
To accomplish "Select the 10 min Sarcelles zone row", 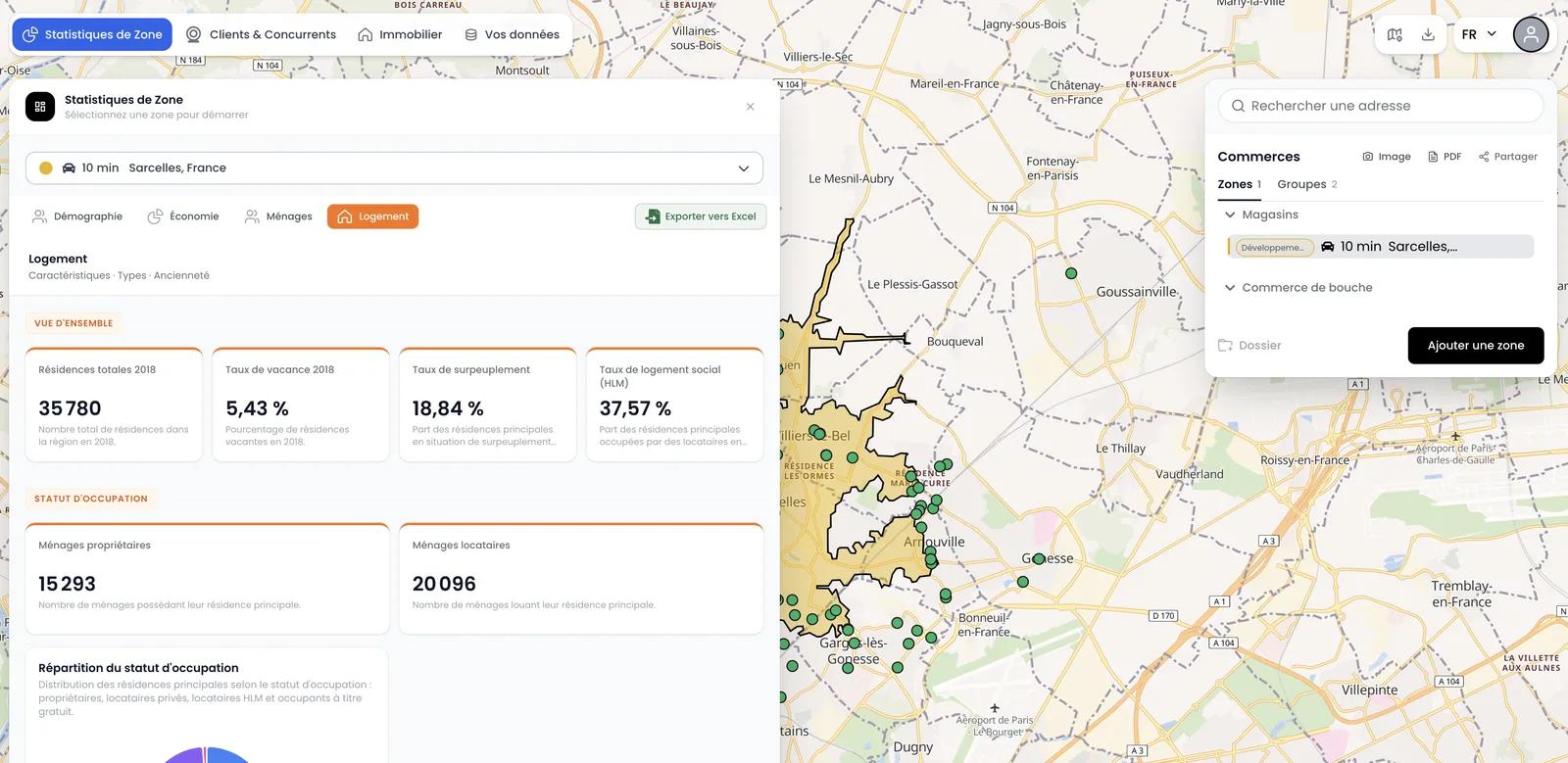I will coord(1381,247).
